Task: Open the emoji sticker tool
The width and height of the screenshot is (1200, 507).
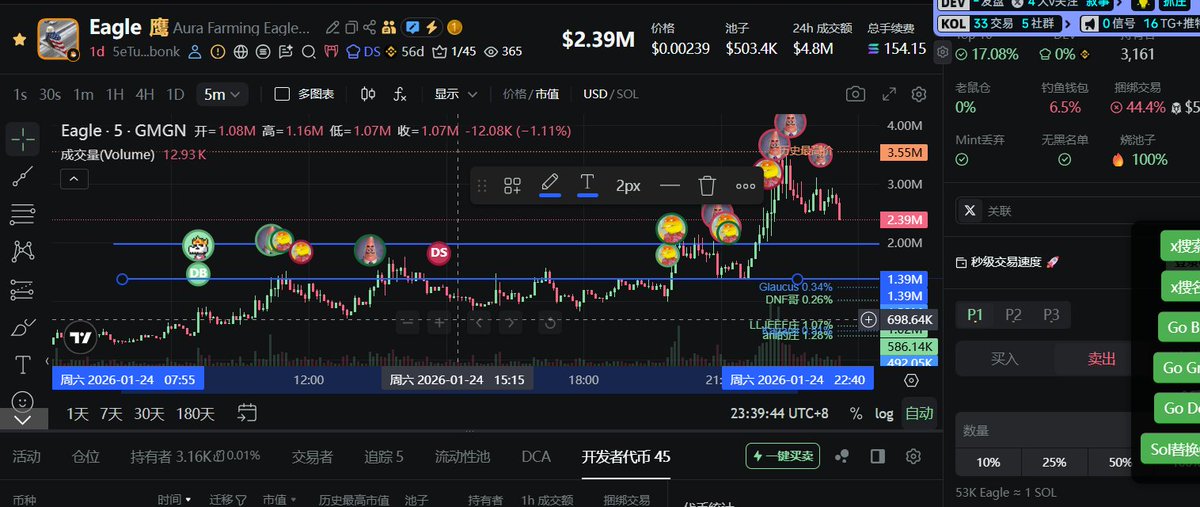Action: click(x=22, y=400)
